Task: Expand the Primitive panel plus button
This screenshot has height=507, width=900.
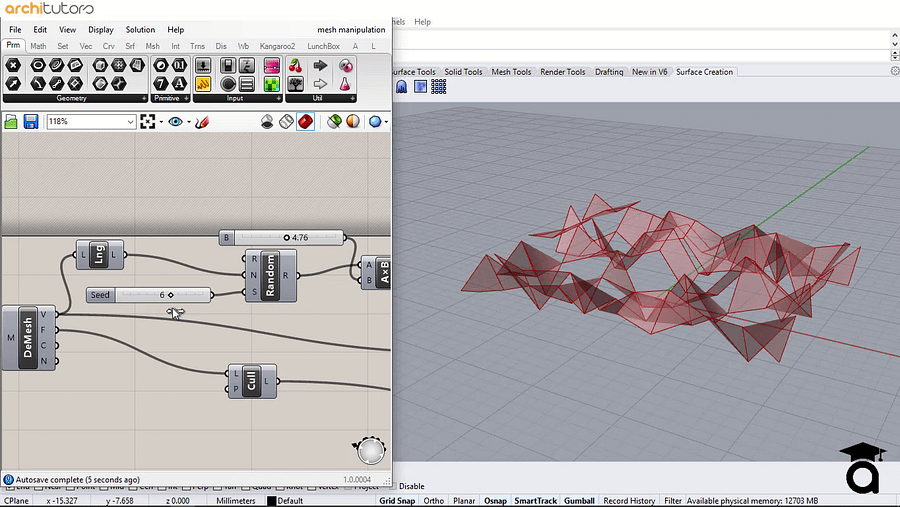Action: [x=187, y=99]
